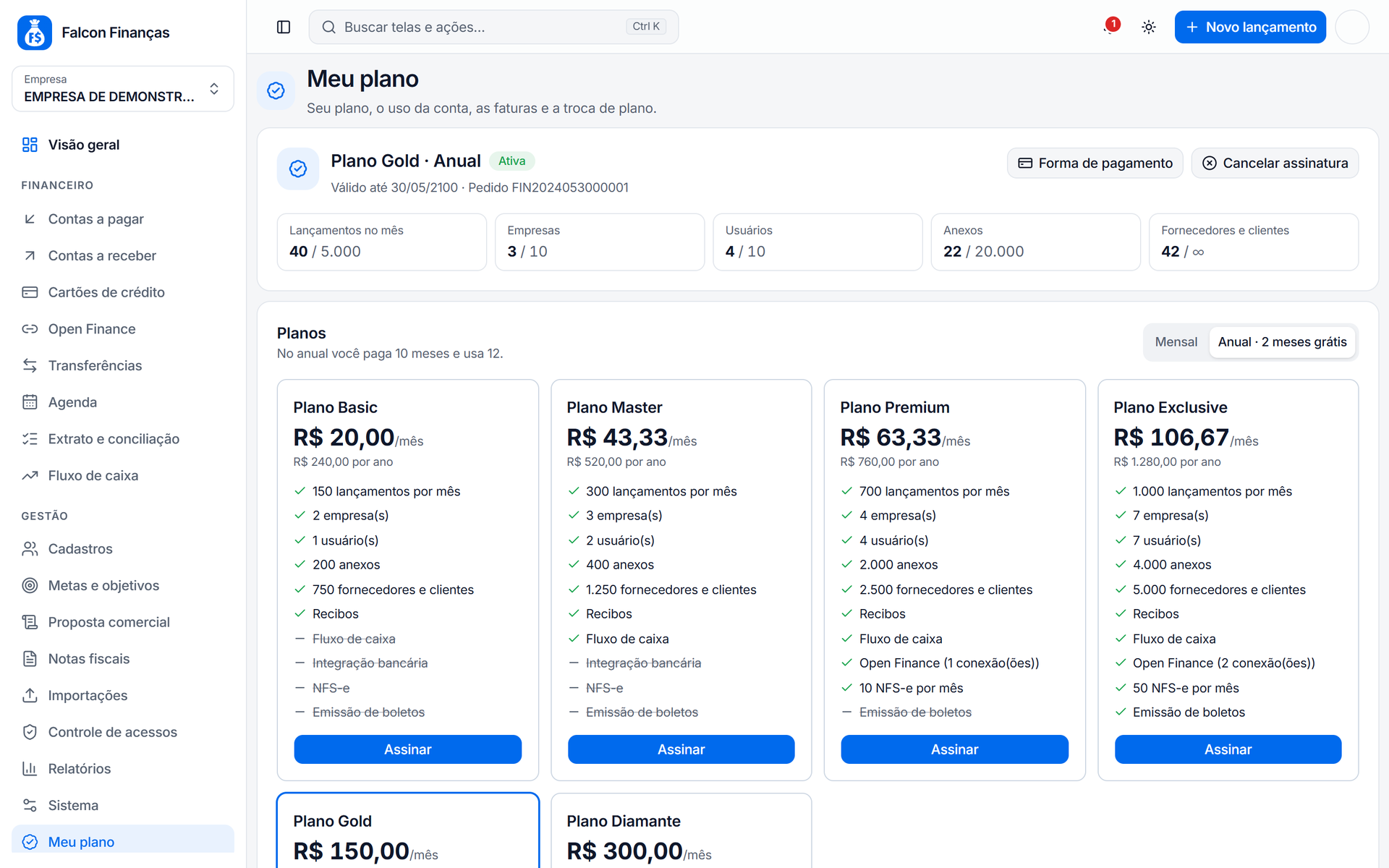Click the Contas a pagar arrow icon
Image resolution: width=1389 pixels, height=868 pixels.
[30, 219]
